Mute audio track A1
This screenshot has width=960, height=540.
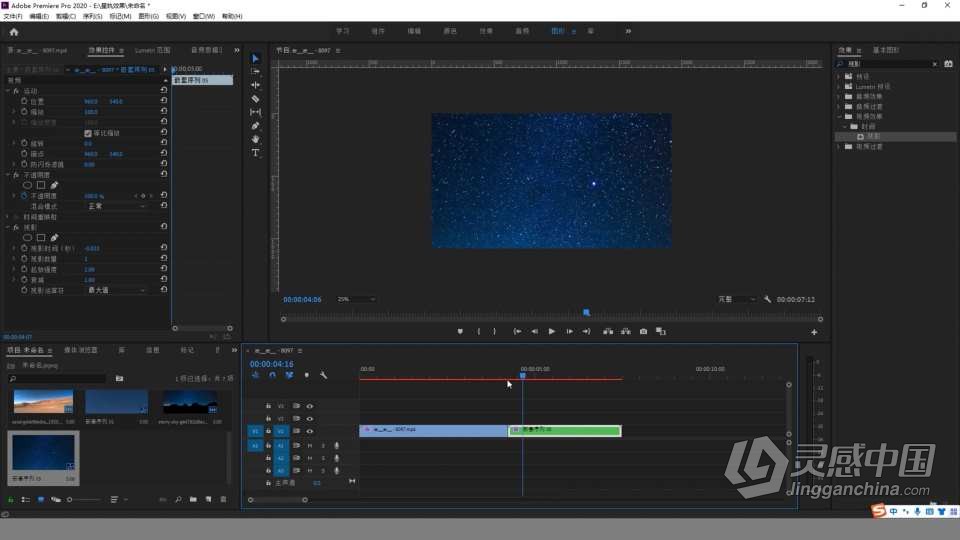310,446
